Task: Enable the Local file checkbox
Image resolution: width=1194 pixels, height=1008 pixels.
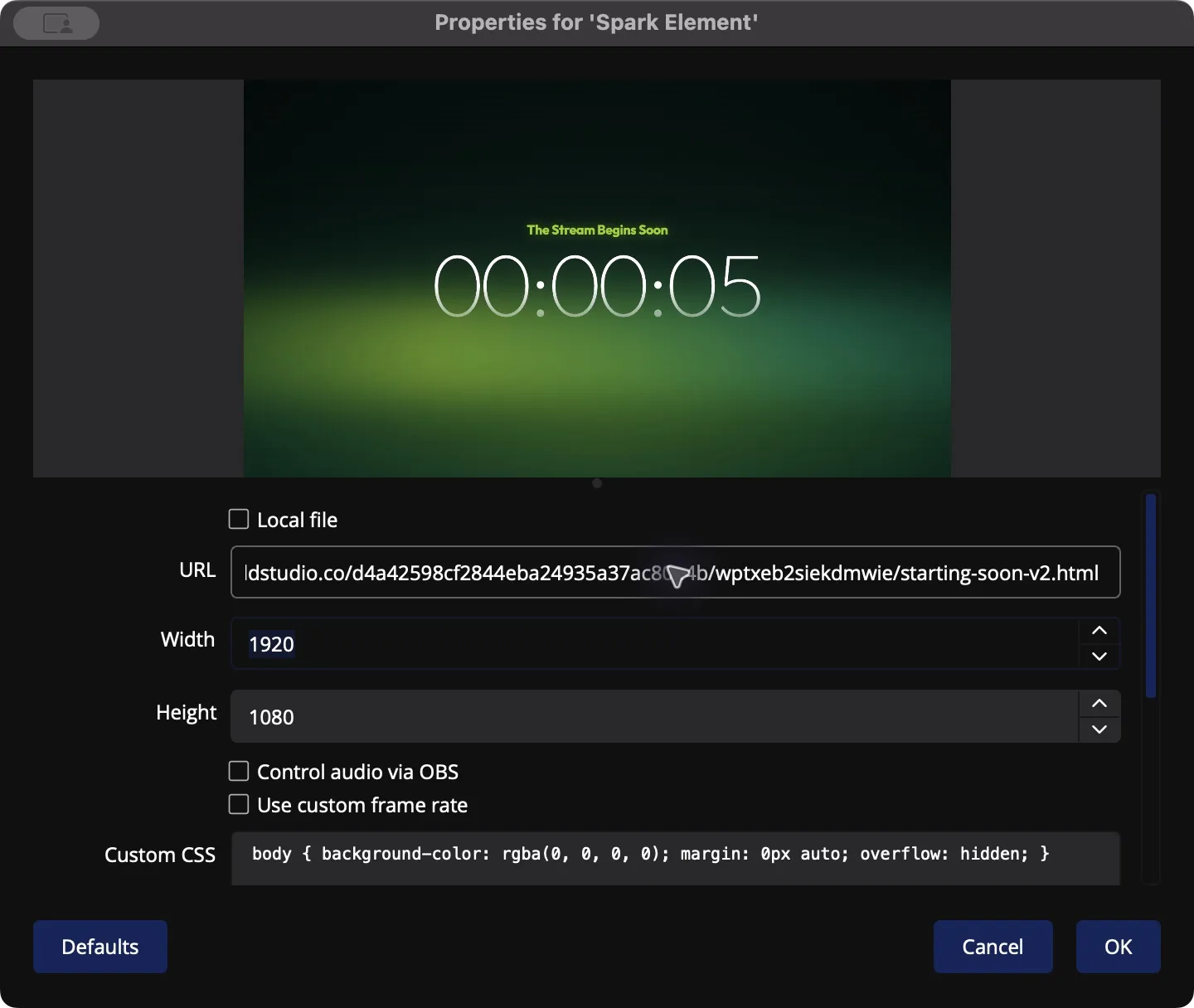Action: [239, 519]
